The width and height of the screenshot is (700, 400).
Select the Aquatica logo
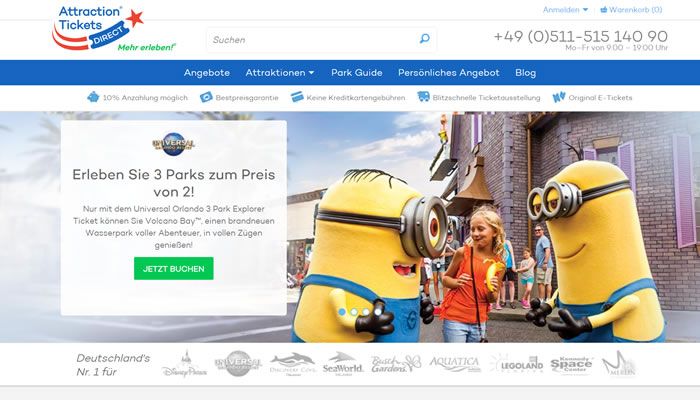click(x=455, y=364)
